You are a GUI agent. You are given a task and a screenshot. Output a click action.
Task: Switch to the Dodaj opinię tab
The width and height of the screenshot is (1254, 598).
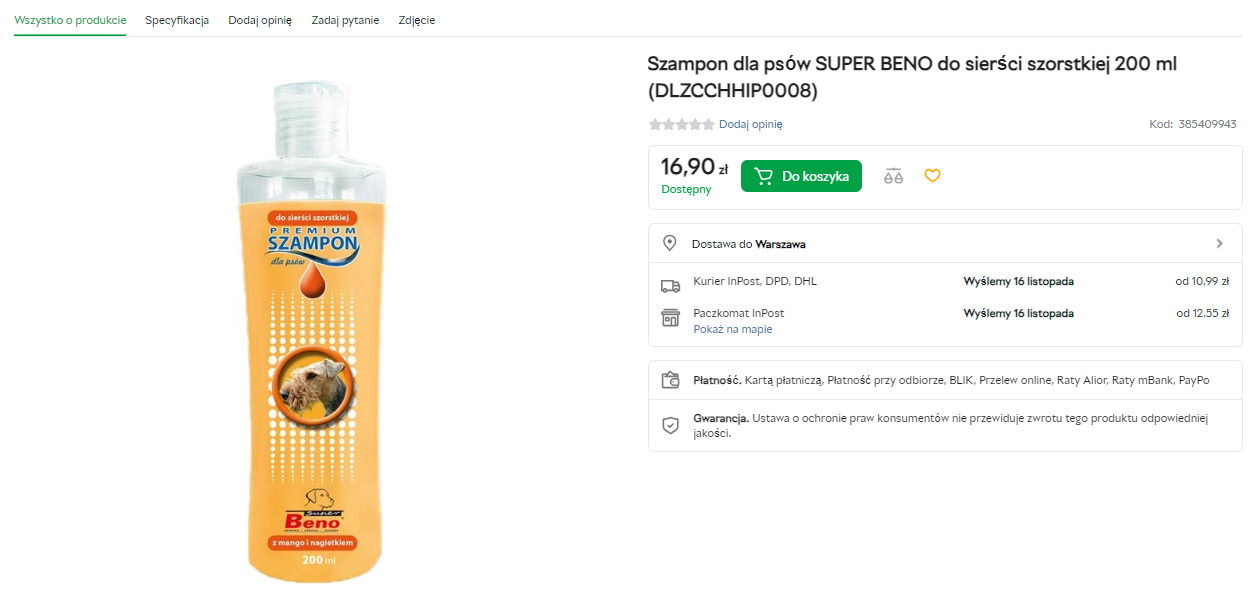260,20
